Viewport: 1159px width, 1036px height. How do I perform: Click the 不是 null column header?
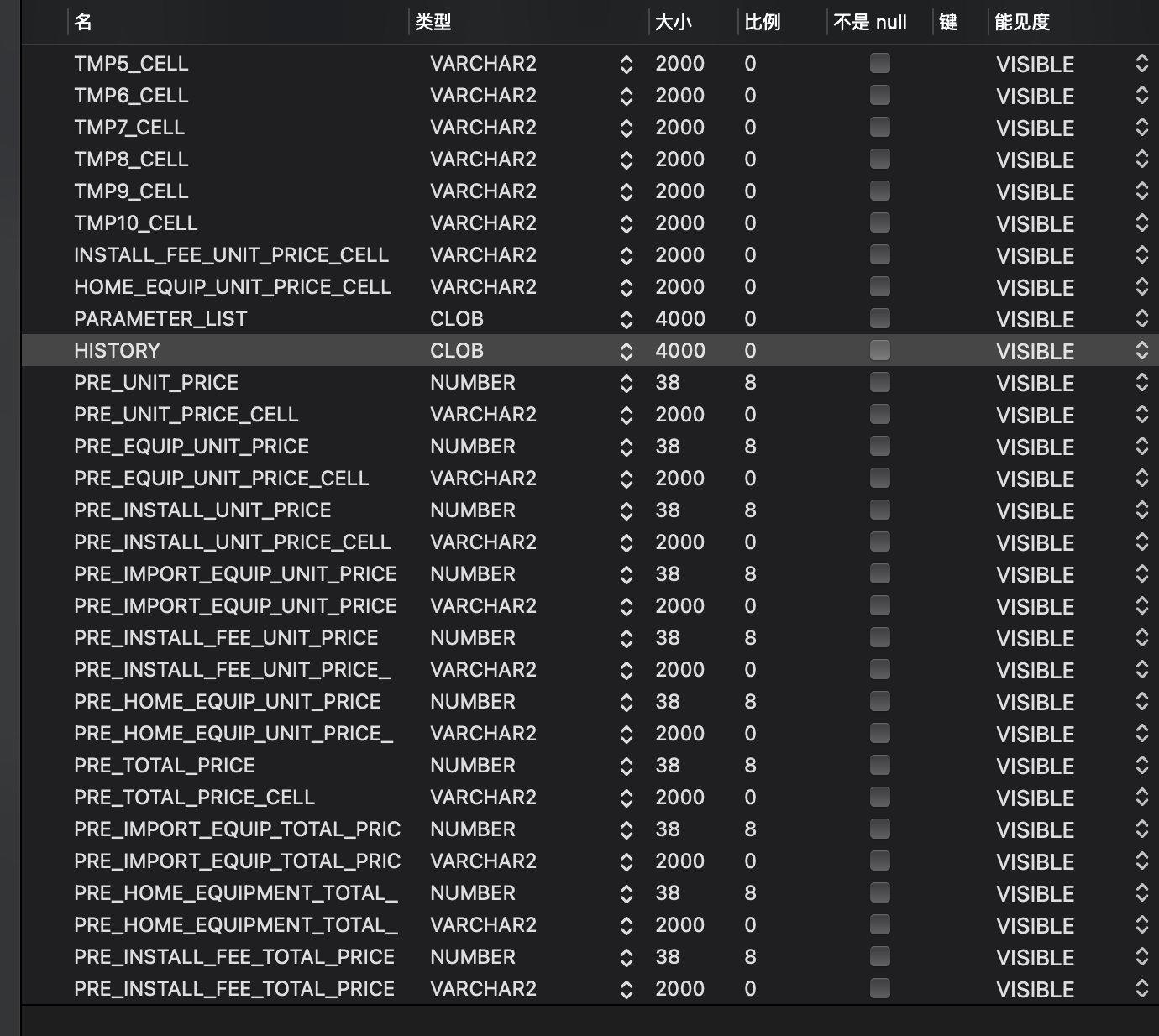point(870,22)
